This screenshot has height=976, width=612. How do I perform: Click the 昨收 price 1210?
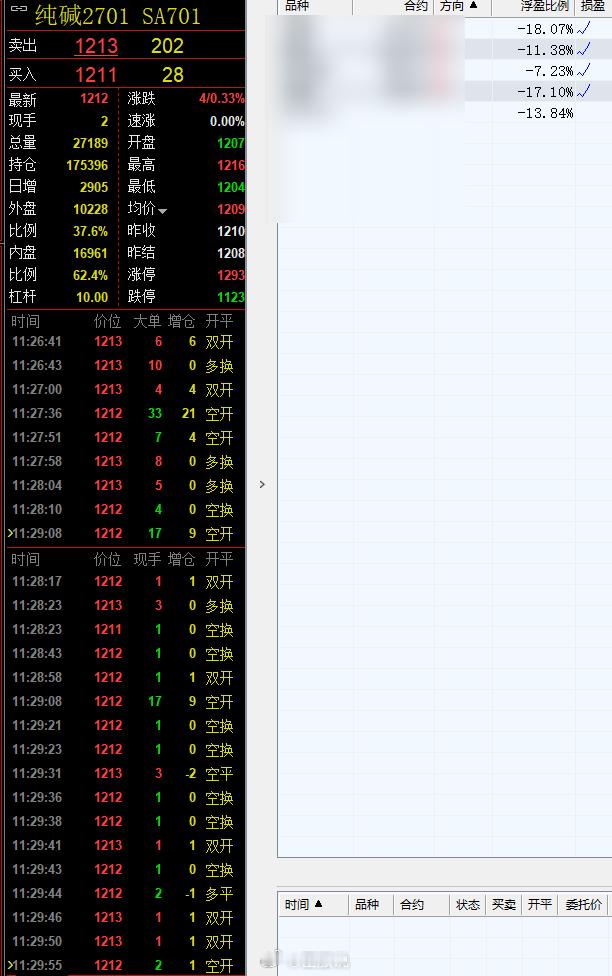click(x=230, y=231)
